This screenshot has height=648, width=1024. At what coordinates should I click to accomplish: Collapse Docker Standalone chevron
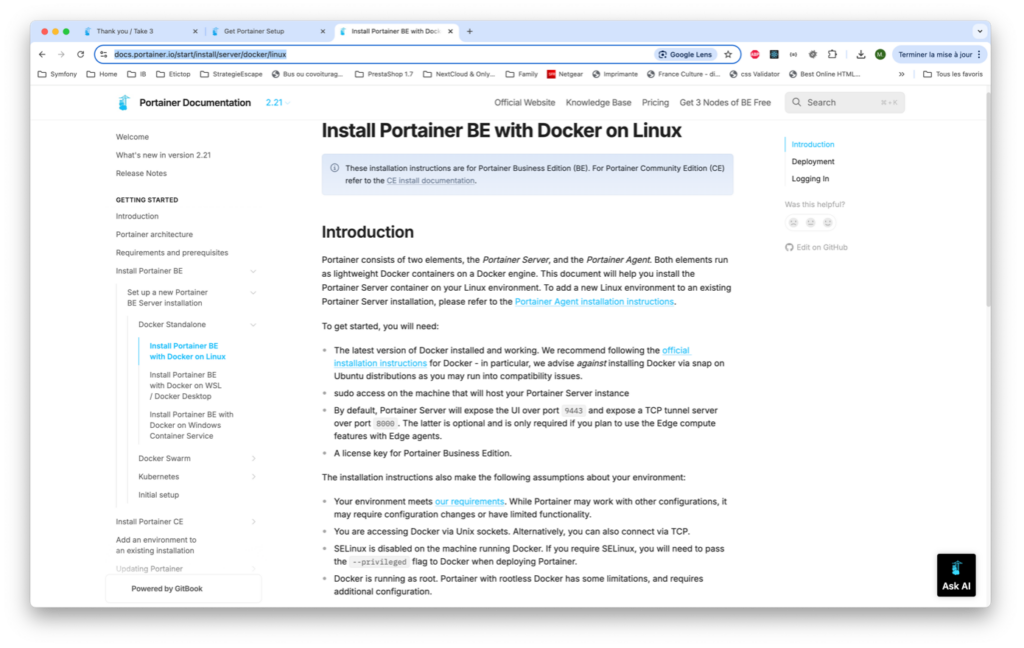[253, 325]
